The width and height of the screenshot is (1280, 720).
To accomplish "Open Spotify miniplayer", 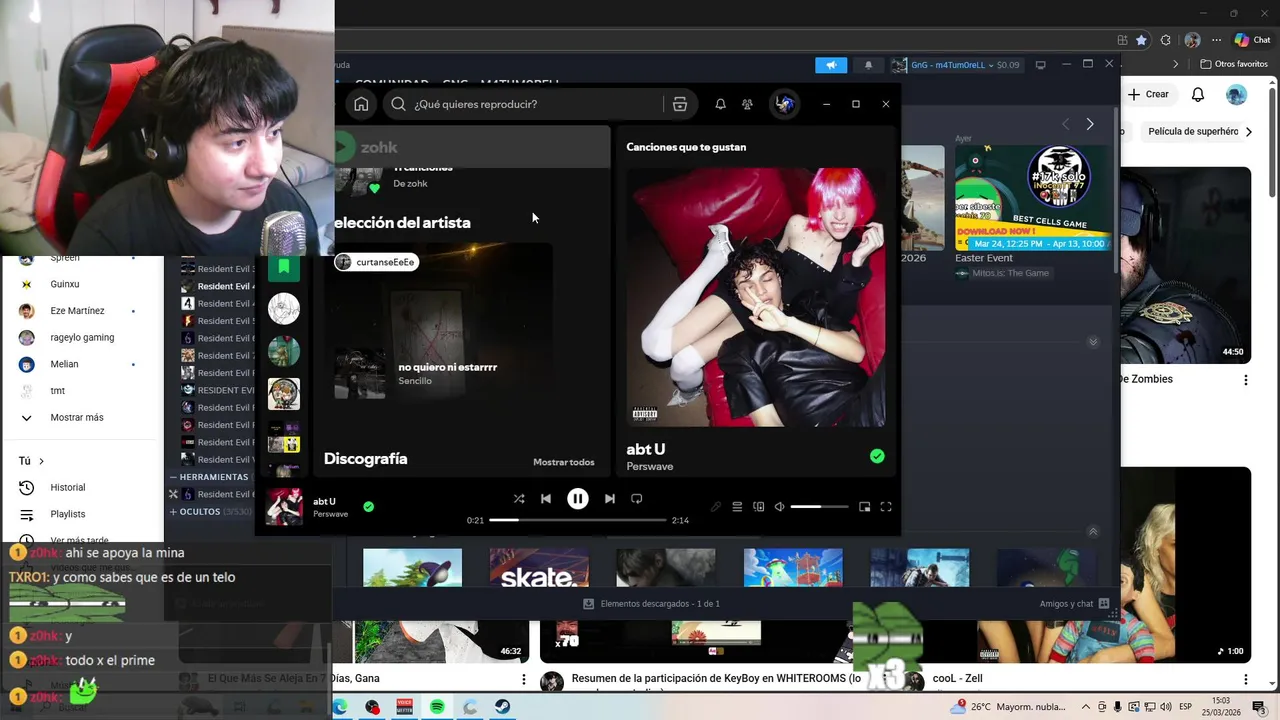I will 865,507.
